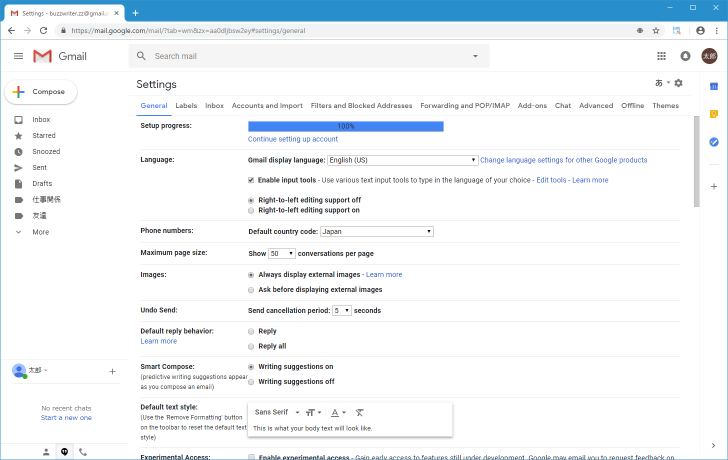Choose Reply all as default behavior
Image resolution: width=728 pixels, height=460 pixels.
[251, 346]
